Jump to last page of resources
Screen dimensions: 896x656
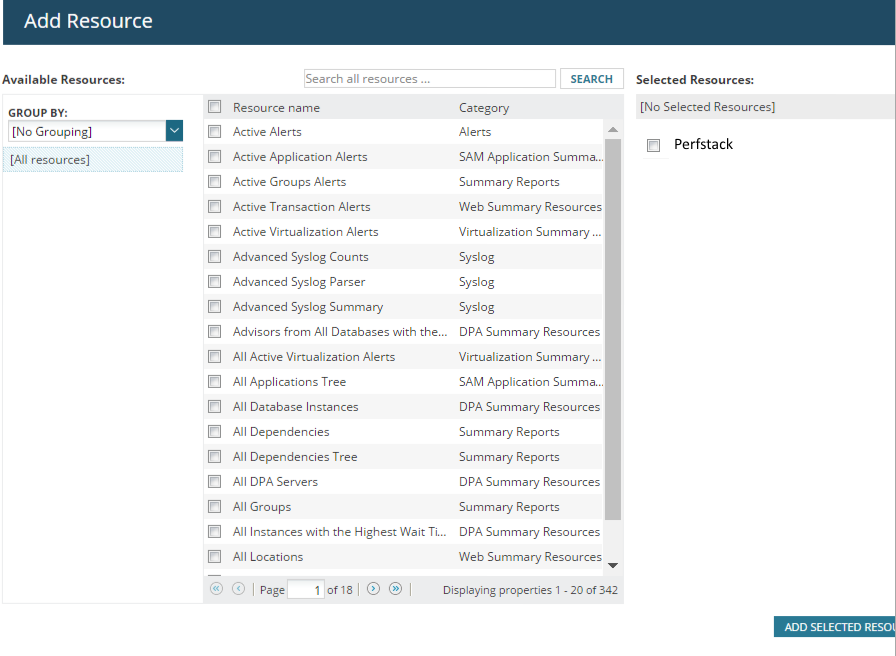[395, 589]
